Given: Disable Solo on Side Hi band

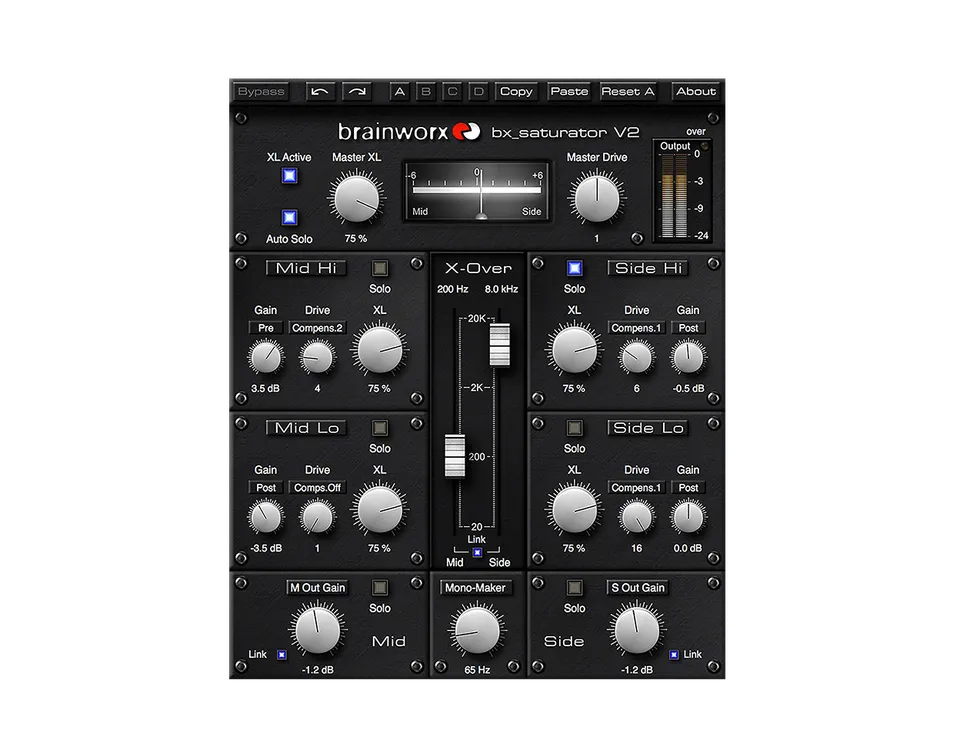Looking at the screenshot, I should coord(574,268).
